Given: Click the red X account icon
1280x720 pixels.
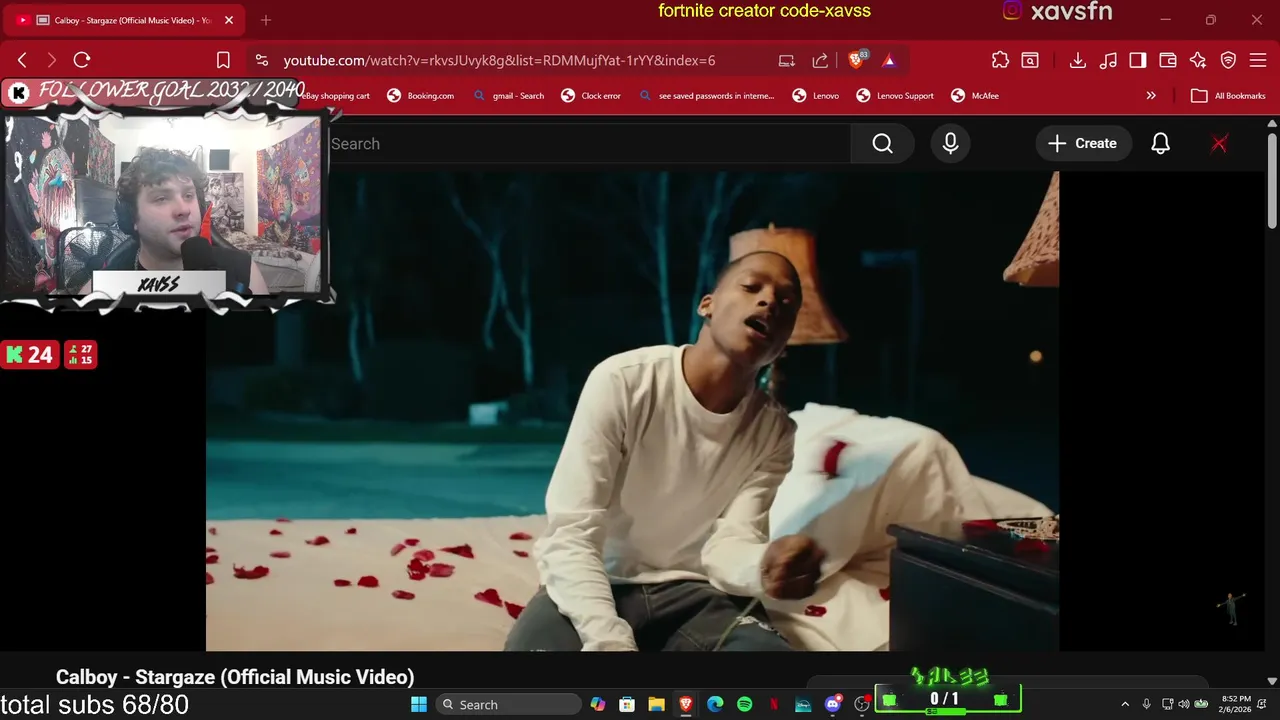Looking at the screenshot, I should tap(1219, 144).
